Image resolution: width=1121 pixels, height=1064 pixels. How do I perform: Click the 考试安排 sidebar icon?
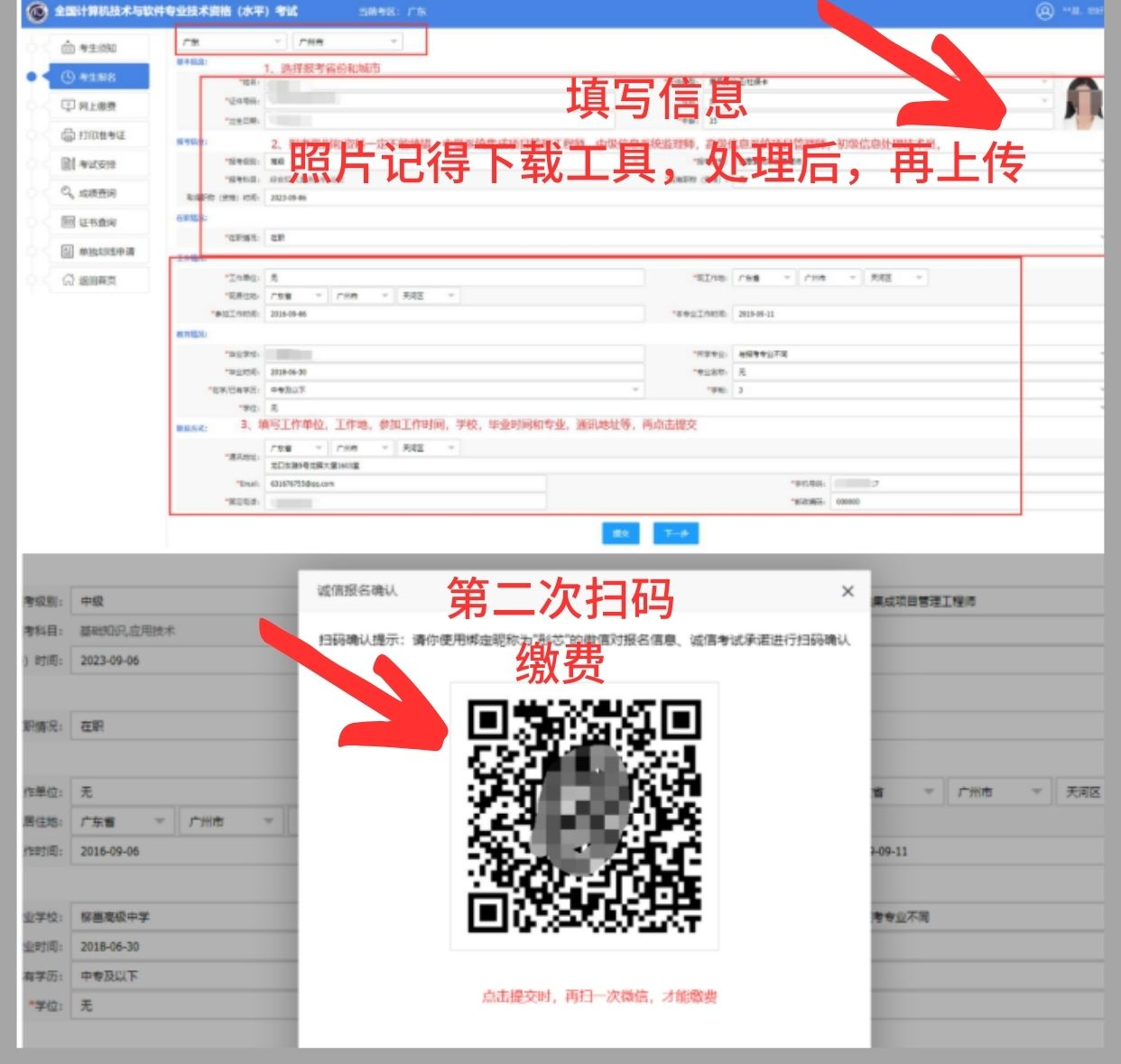pyautogui.click(x=68, y=163)
